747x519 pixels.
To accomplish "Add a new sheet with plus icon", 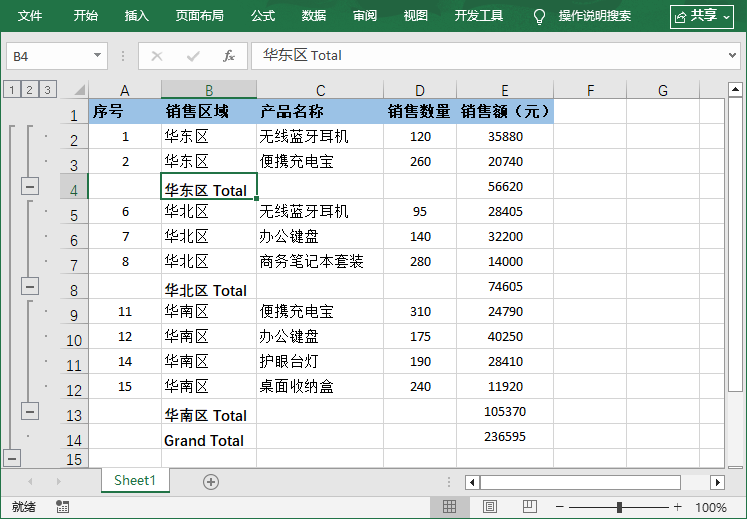I will tap(211, 482).
